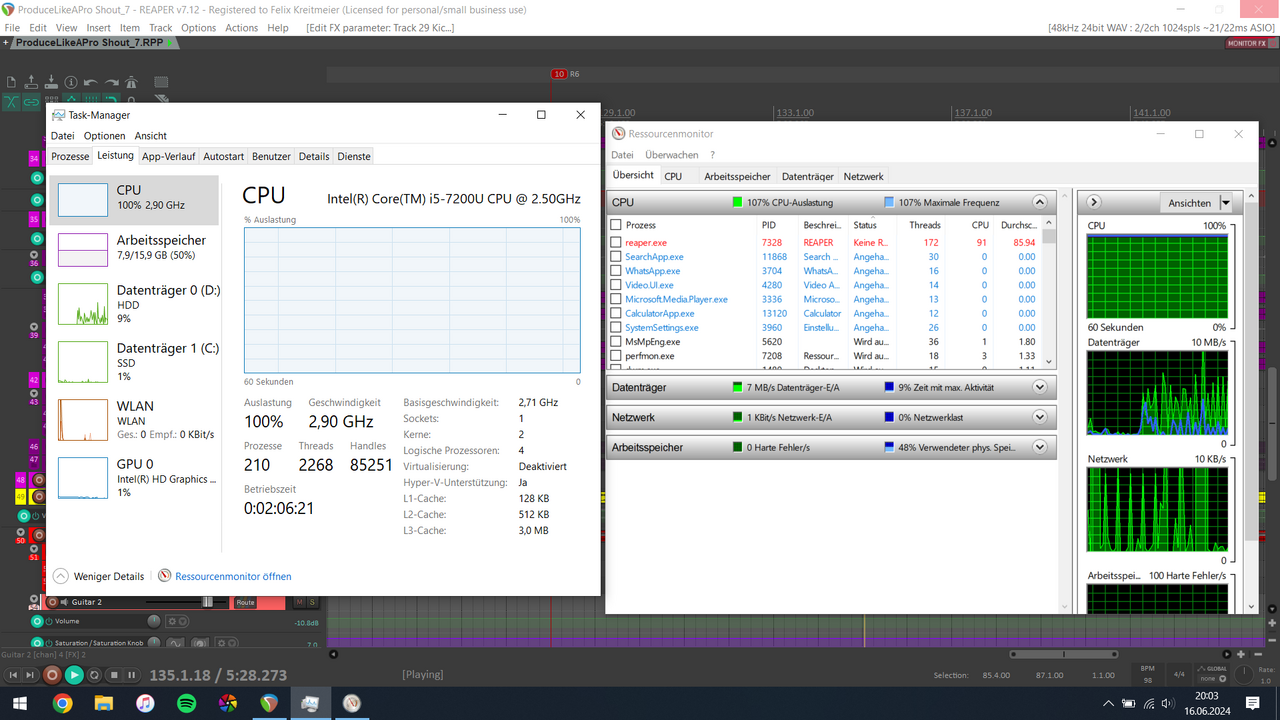Click REAPER's Undo arrow icon
The width and height of the screenshot is (1280, 720).
pos(91,82)
